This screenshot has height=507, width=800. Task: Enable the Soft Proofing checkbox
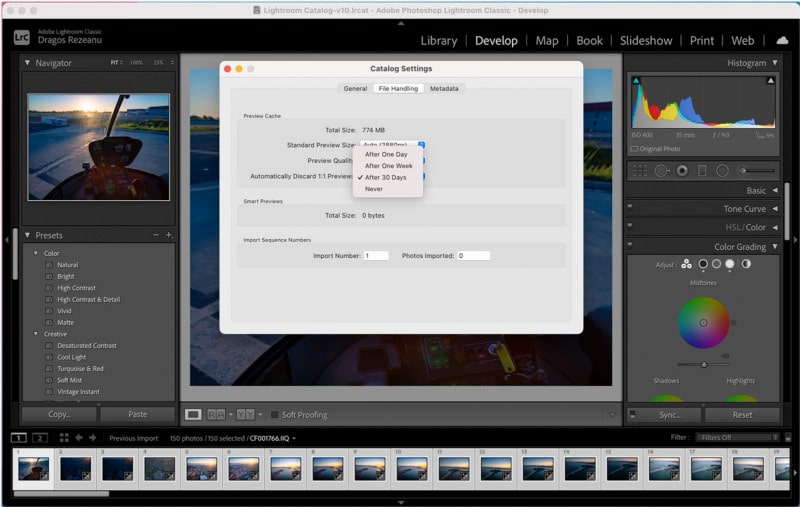(x=275, y=415)
